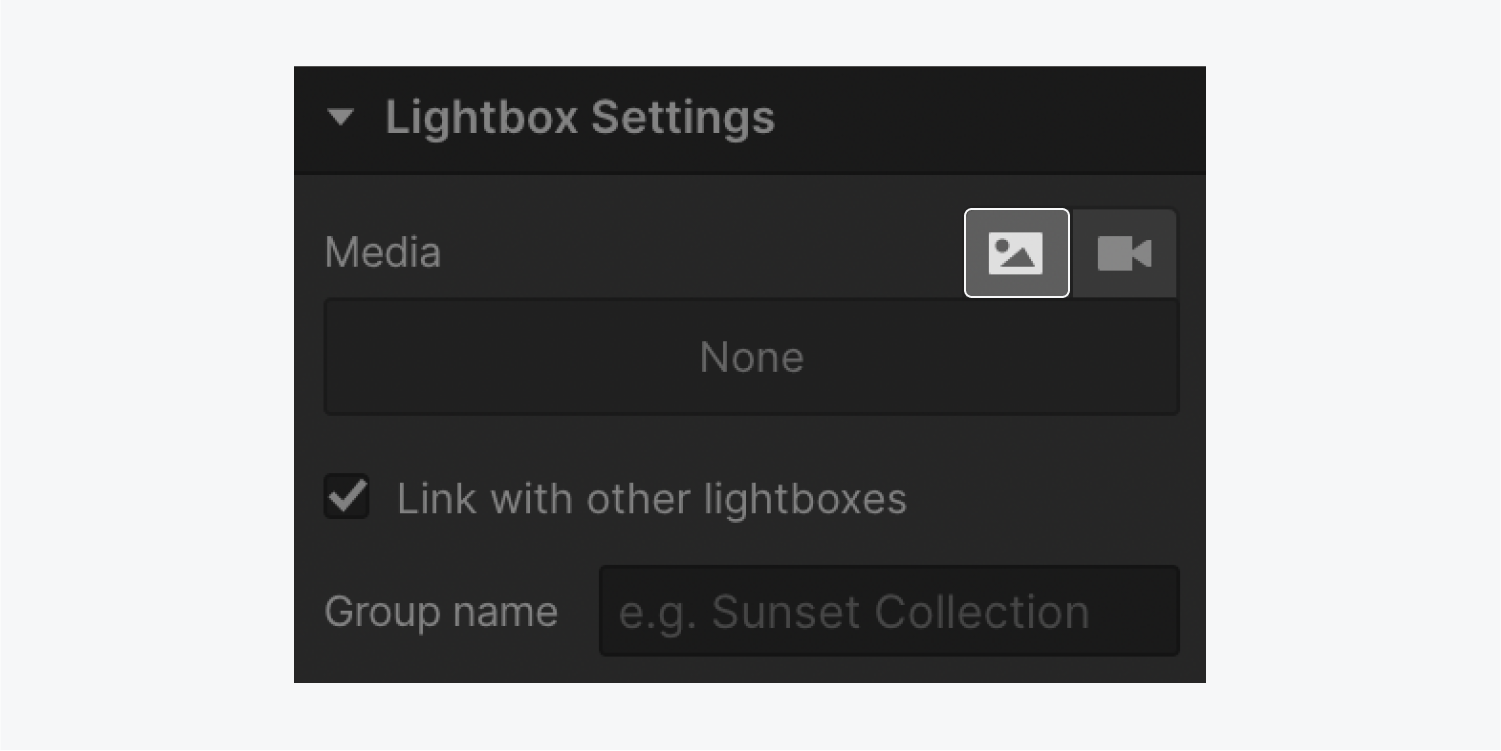Click the word None in media area
This screenshot has height=751, width=1501.
[752, 357]
